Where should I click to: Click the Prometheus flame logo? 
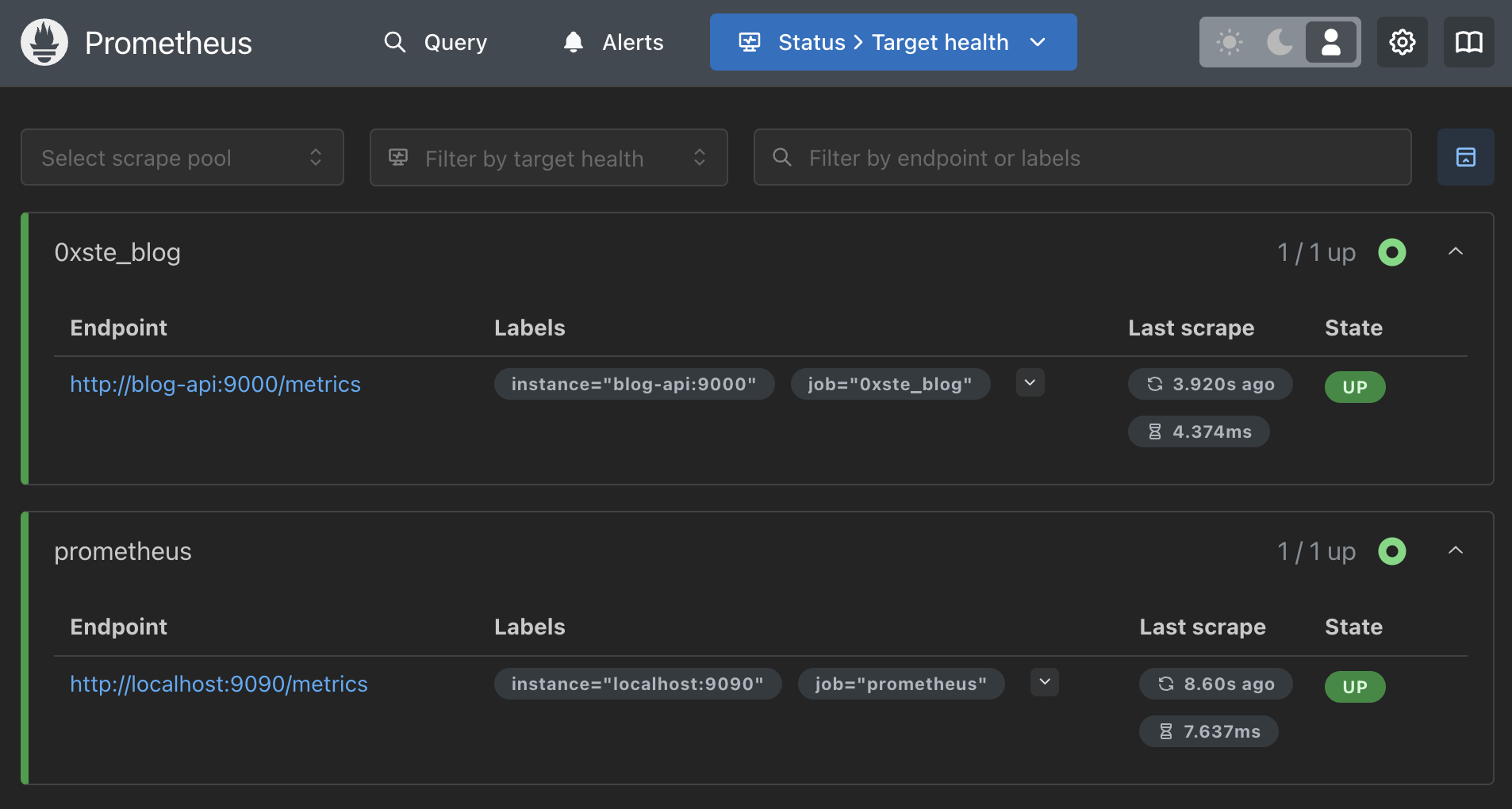pos(44,42)
